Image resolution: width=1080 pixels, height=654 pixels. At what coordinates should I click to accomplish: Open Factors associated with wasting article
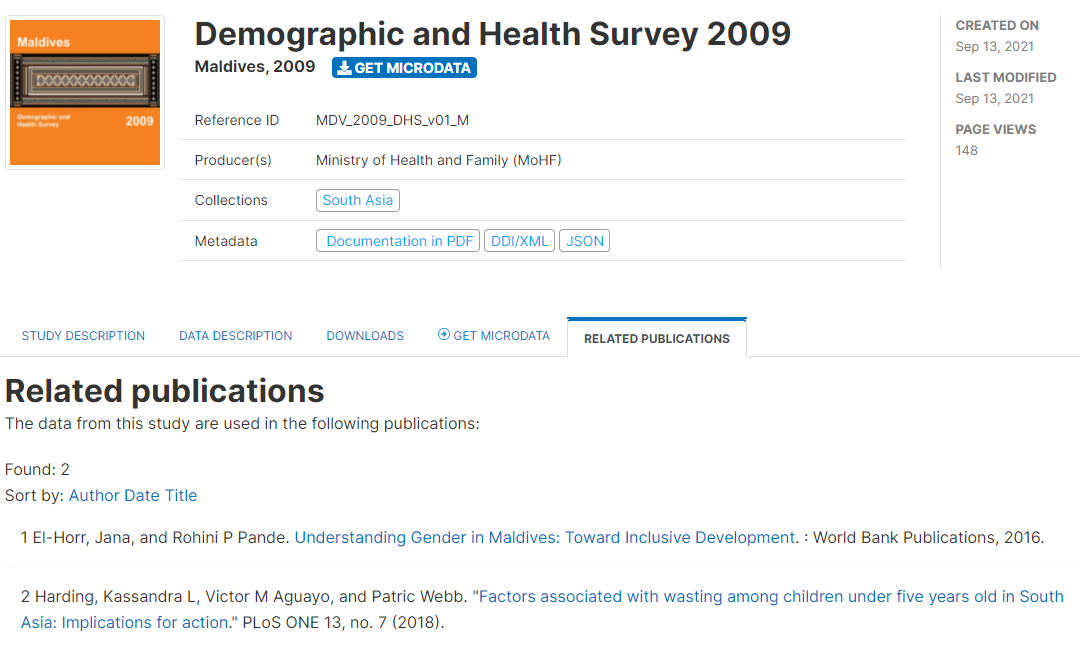tap(542, 609)
